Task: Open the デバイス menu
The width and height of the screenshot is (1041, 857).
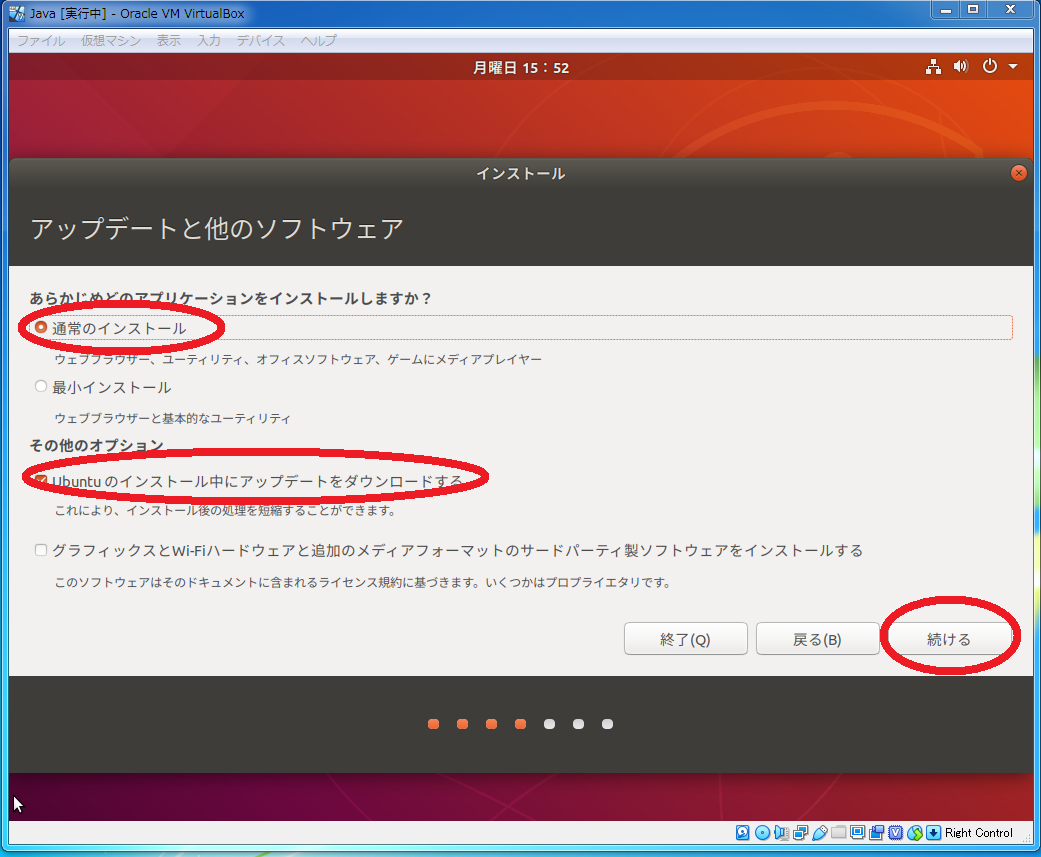Action: (261, 40)
